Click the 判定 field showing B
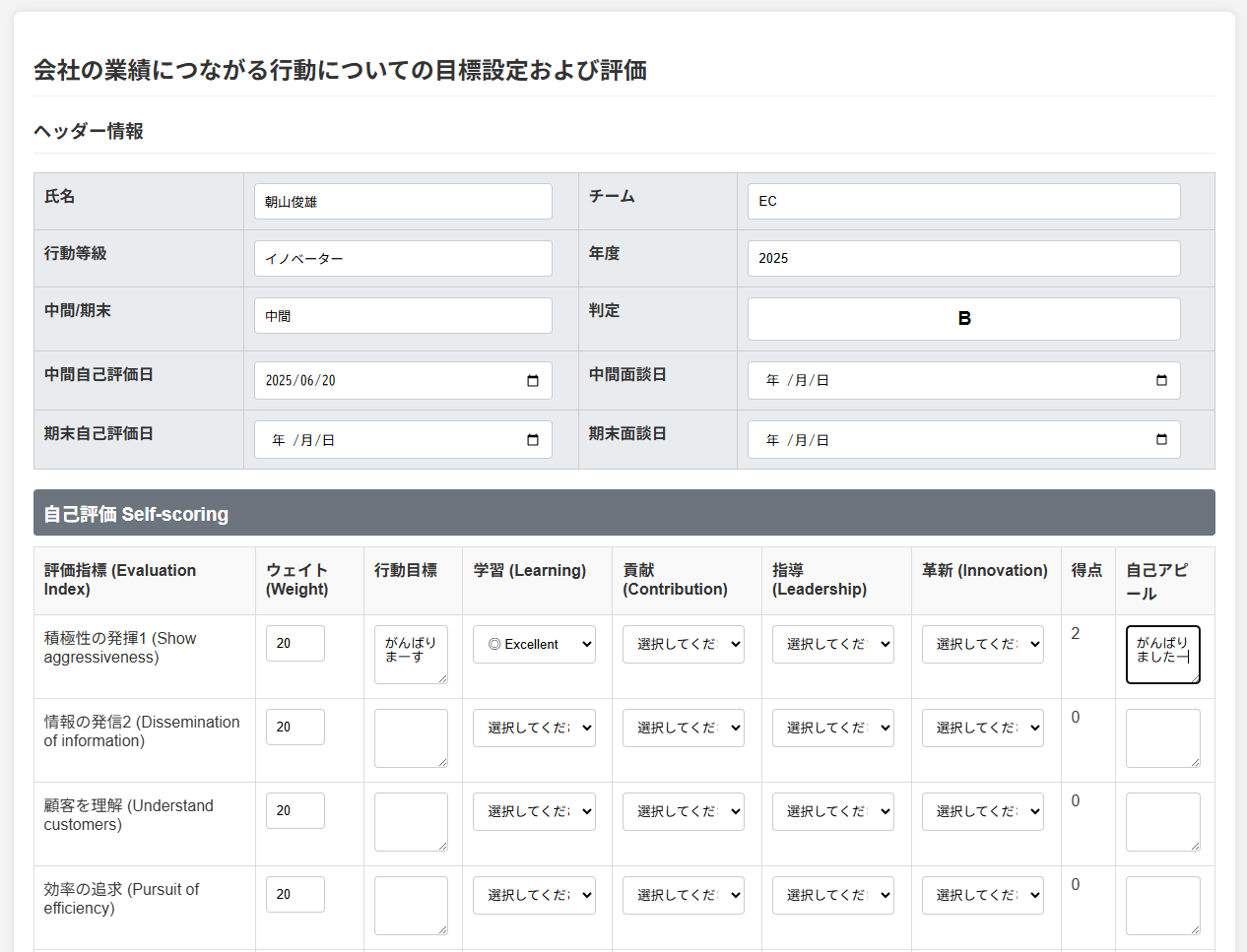Image resolution: width=1247 pixels, height=952 pixels. click(x=964, y=319)
